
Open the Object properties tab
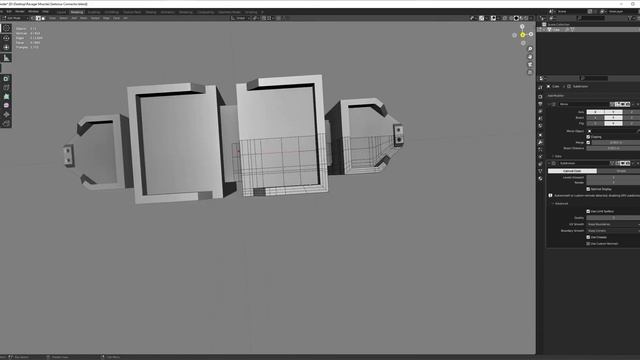point(540,135)
